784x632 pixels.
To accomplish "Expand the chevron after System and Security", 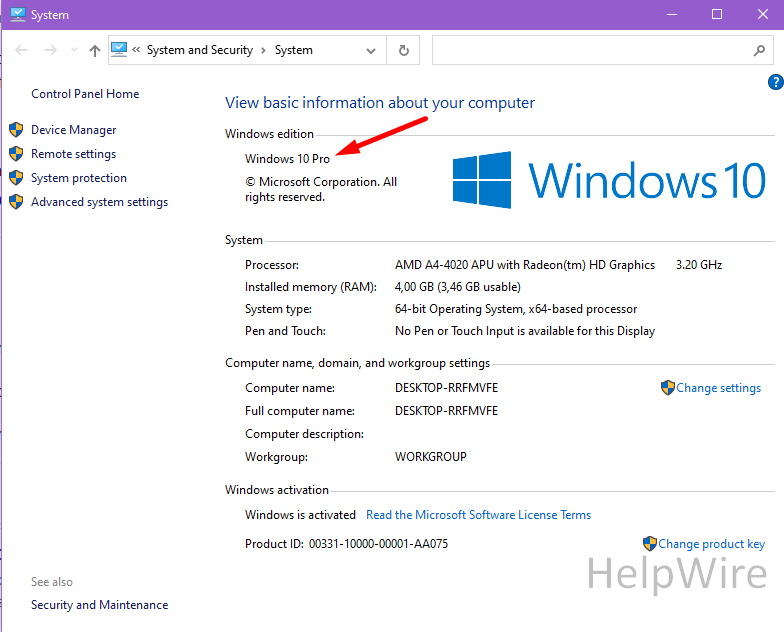I will 263,50.
